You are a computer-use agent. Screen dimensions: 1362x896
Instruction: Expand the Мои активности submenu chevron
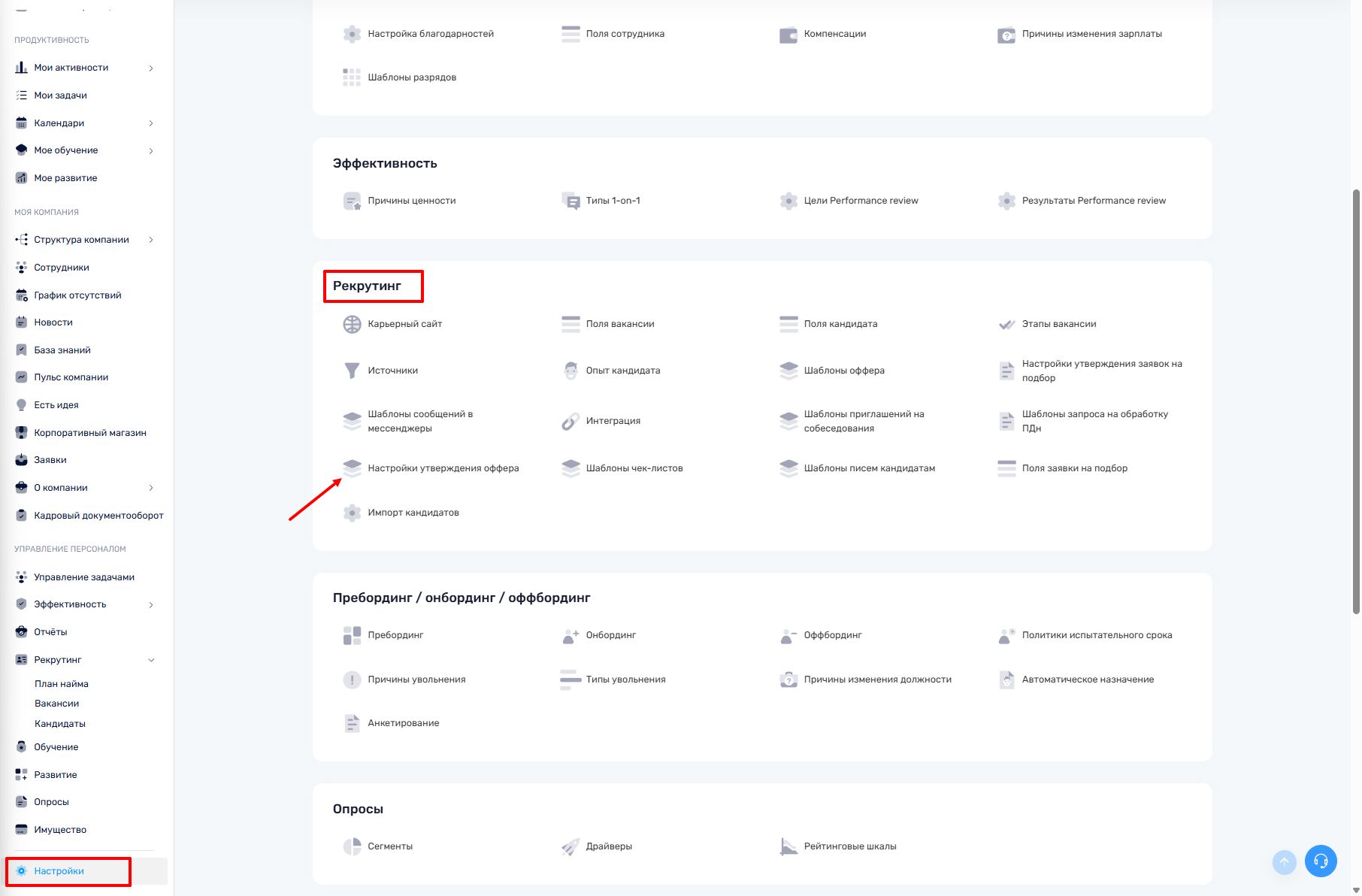151,68
